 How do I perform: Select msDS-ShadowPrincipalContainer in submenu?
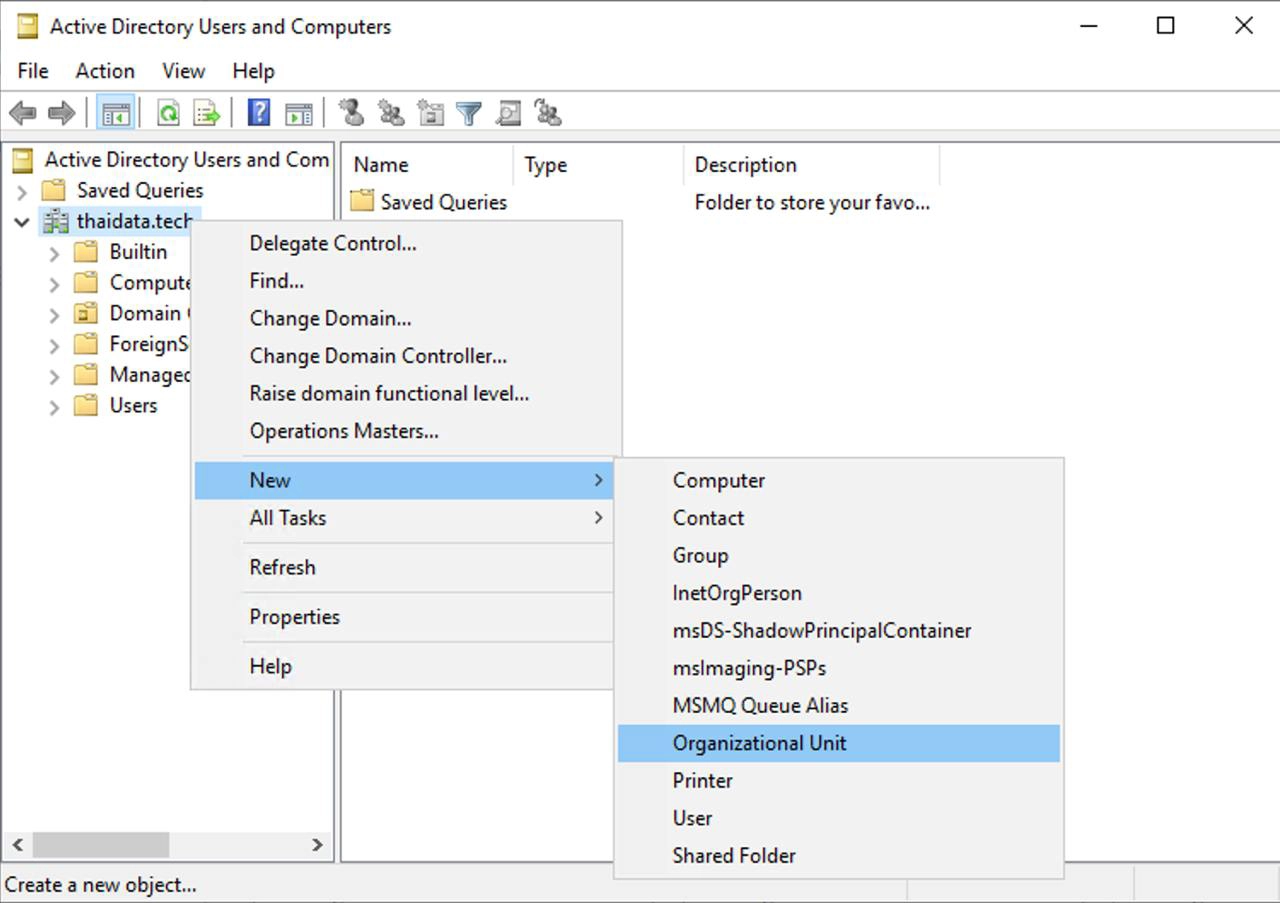[x=838, y=631]
